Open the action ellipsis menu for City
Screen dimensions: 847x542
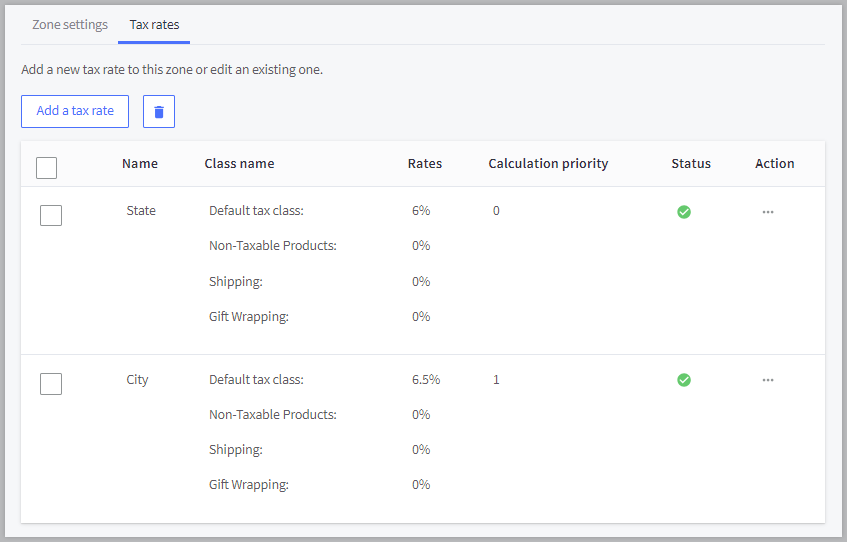coord(768,380)
